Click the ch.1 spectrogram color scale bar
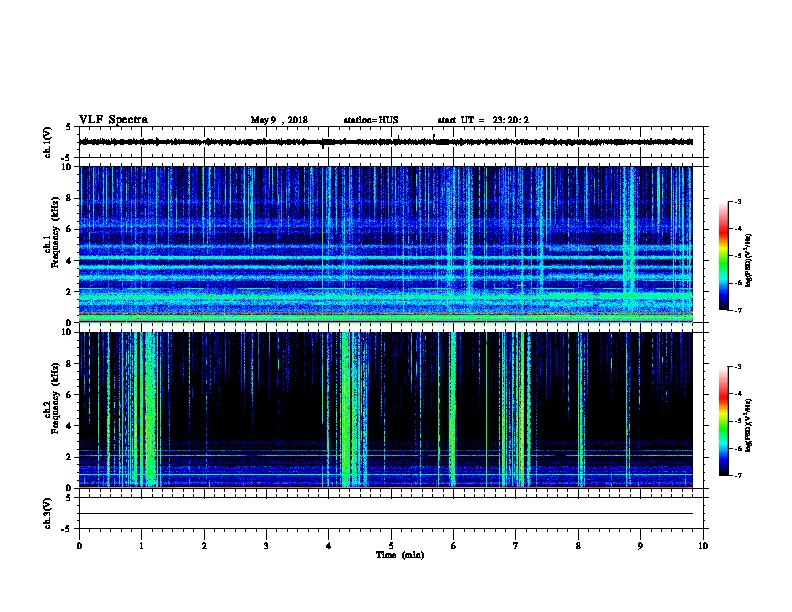Image resolution: width=792 pixels, height=612 pixels. (723, 256)
